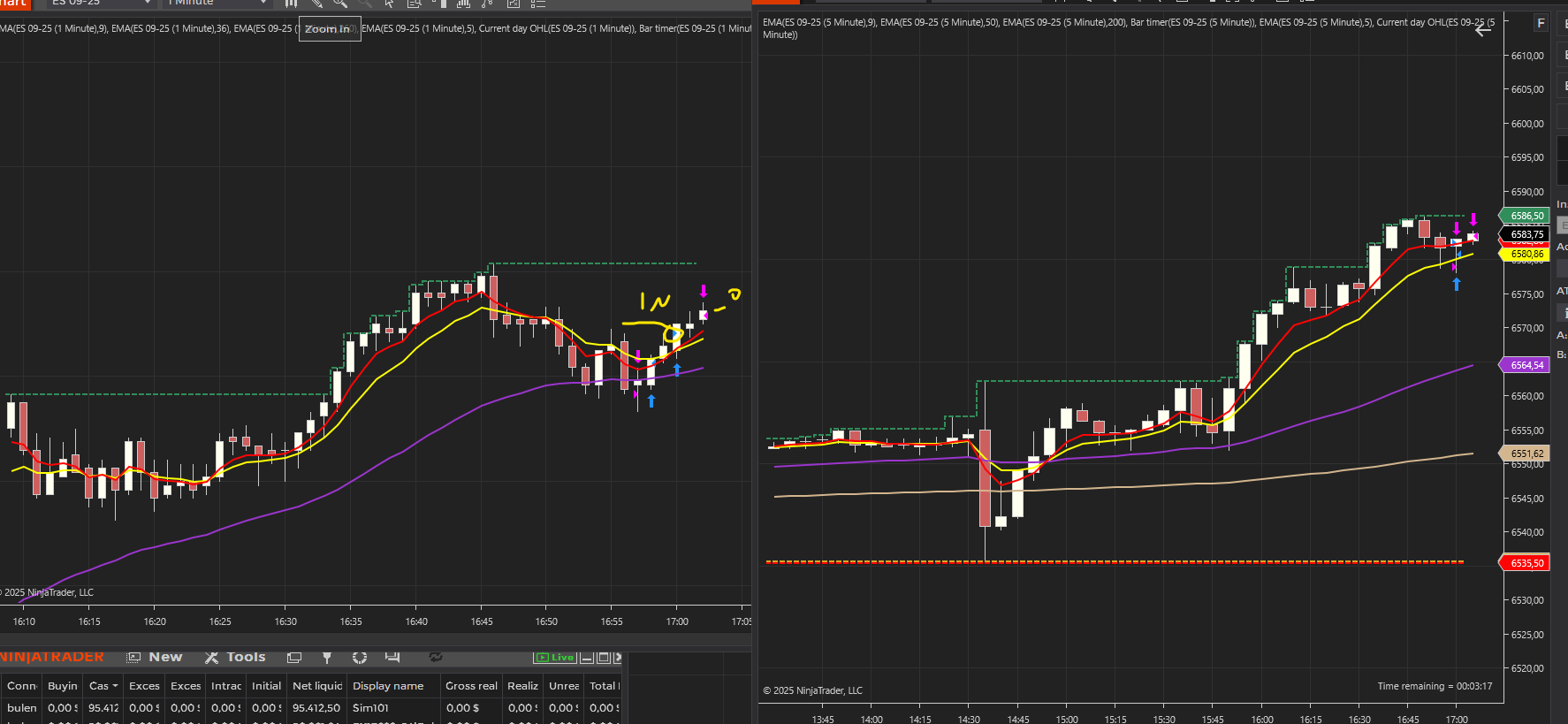
Task: Select the drawing tools pencil icon
Action: coord(316,4)
